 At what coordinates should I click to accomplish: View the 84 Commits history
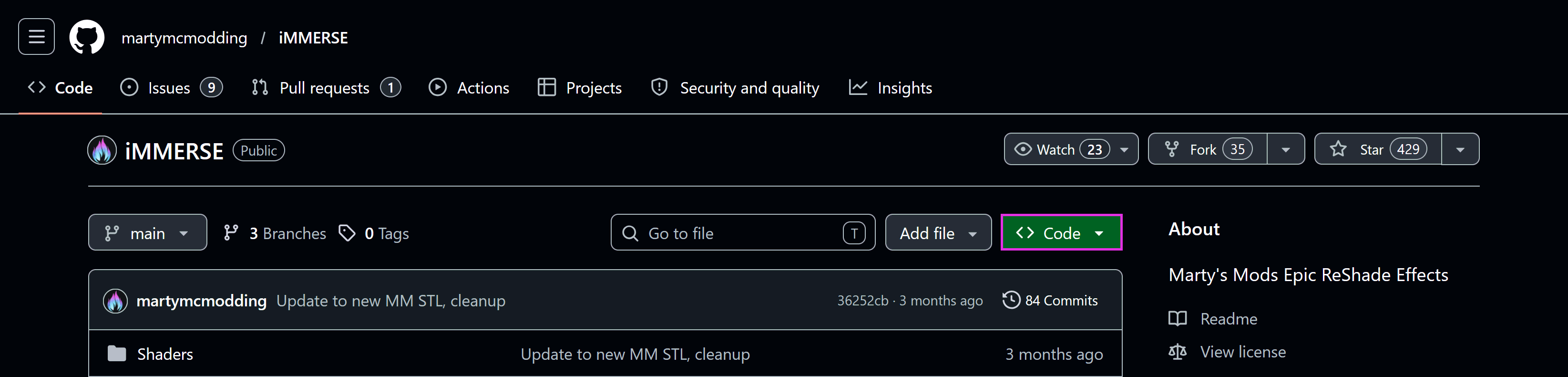[1050, 300]
